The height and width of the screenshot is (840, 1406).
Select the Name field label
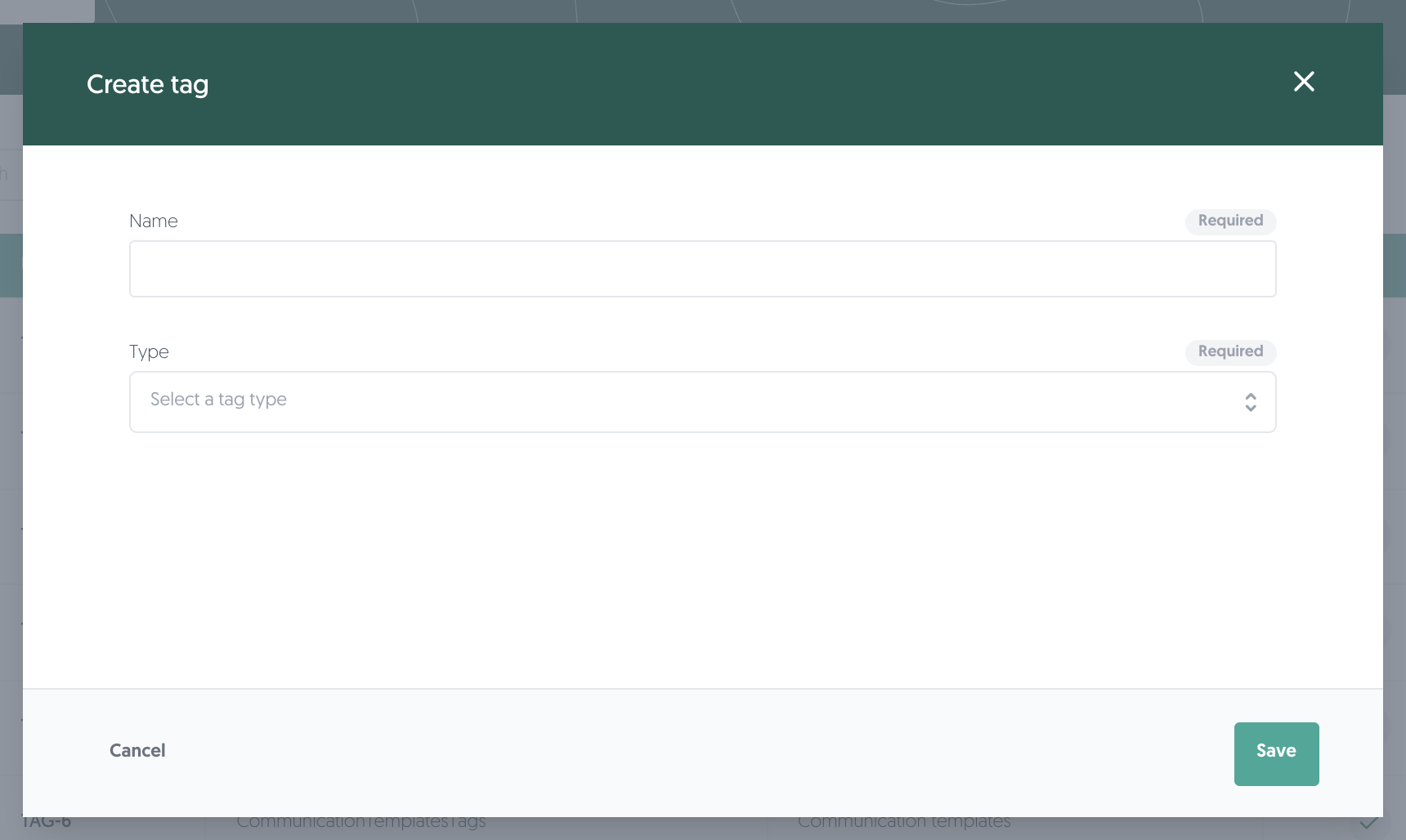(154, 221)
